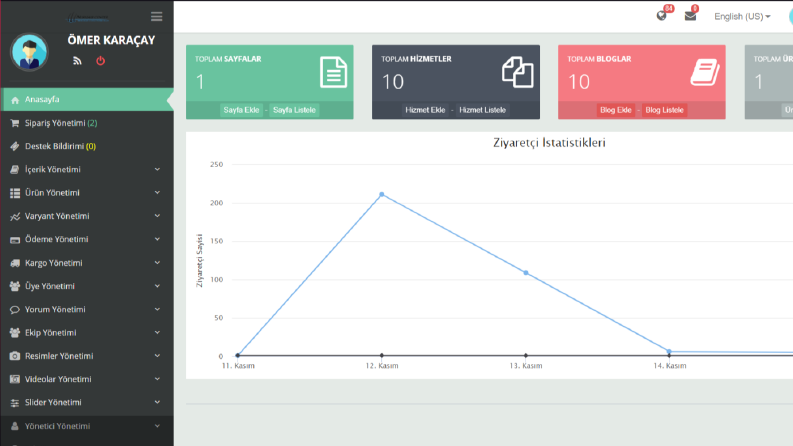Go to Anasayfa menu item

coord(87,100)
